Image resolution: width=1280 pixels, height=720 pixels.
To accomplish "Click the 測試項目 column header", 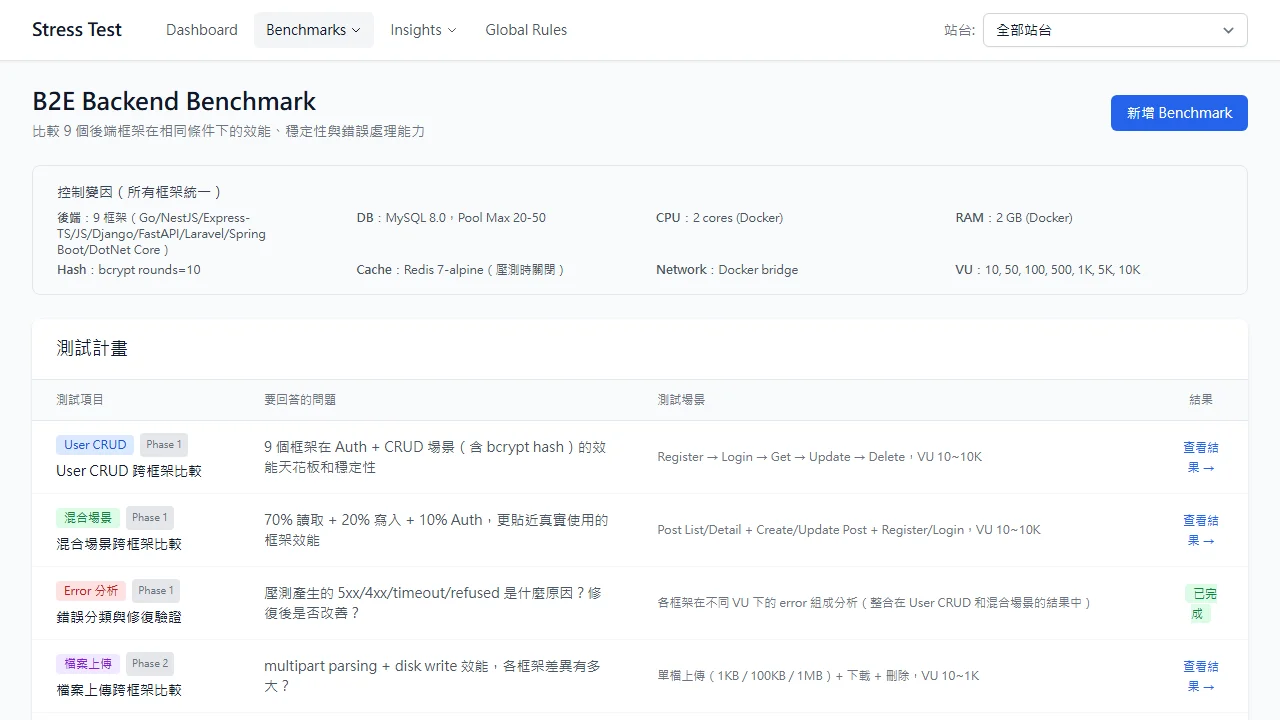I will (80, 399).
